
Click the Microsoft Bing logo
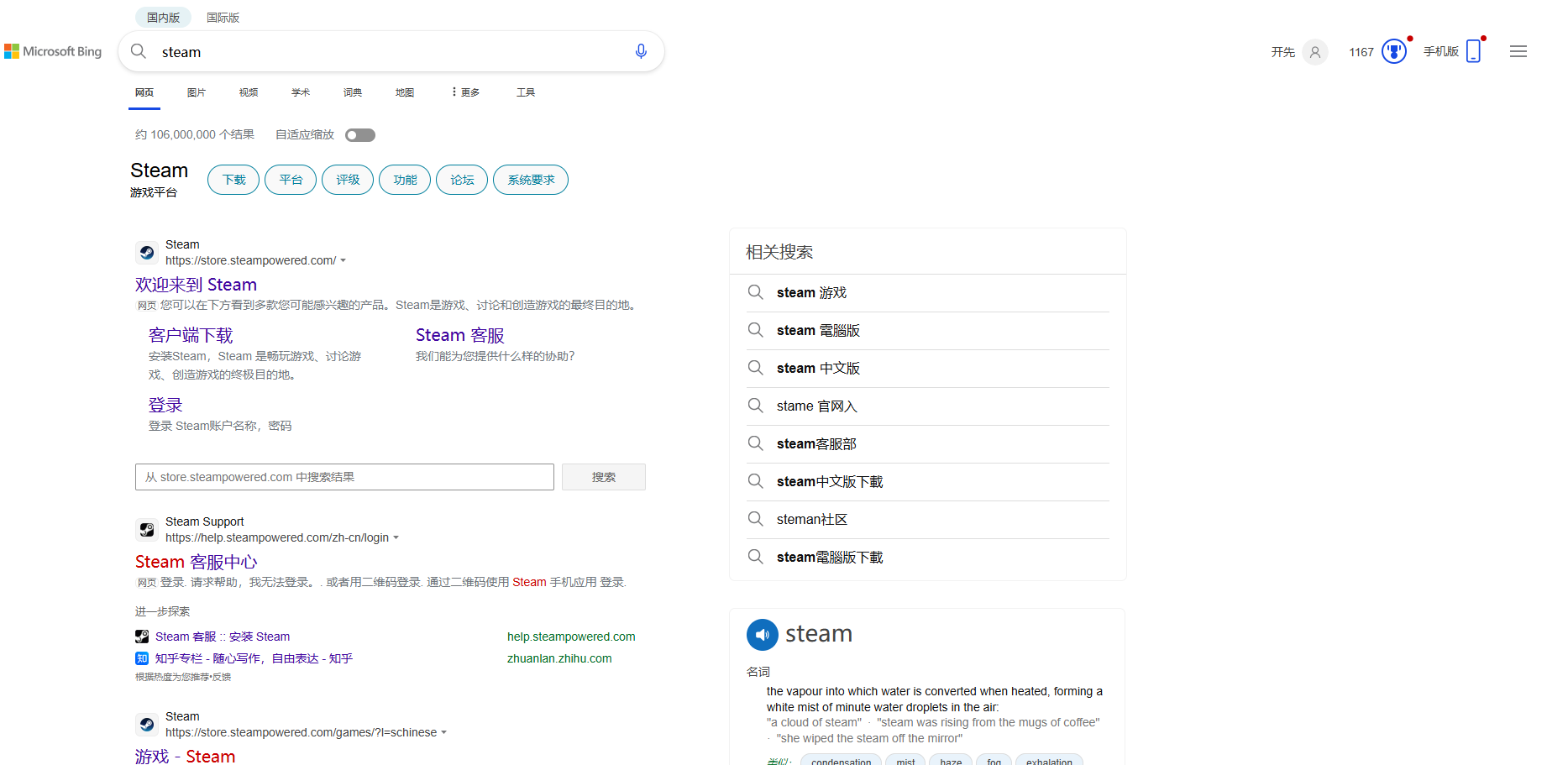click(x=53, y=51)
